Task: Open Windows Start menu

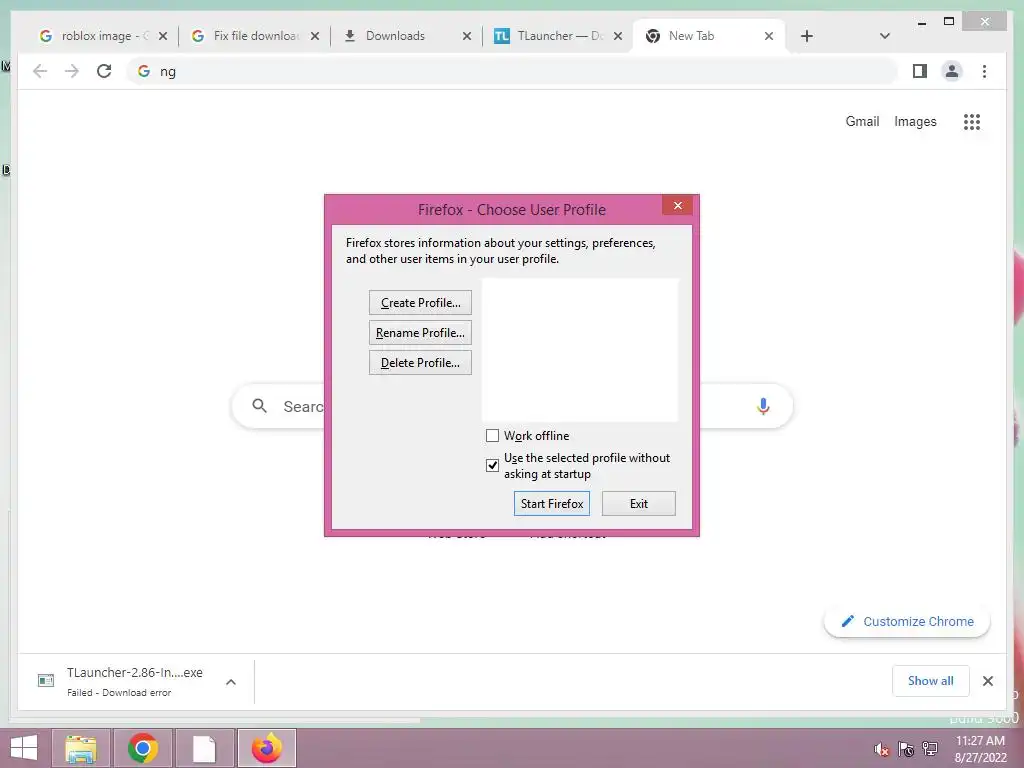Action: (24, 748)
